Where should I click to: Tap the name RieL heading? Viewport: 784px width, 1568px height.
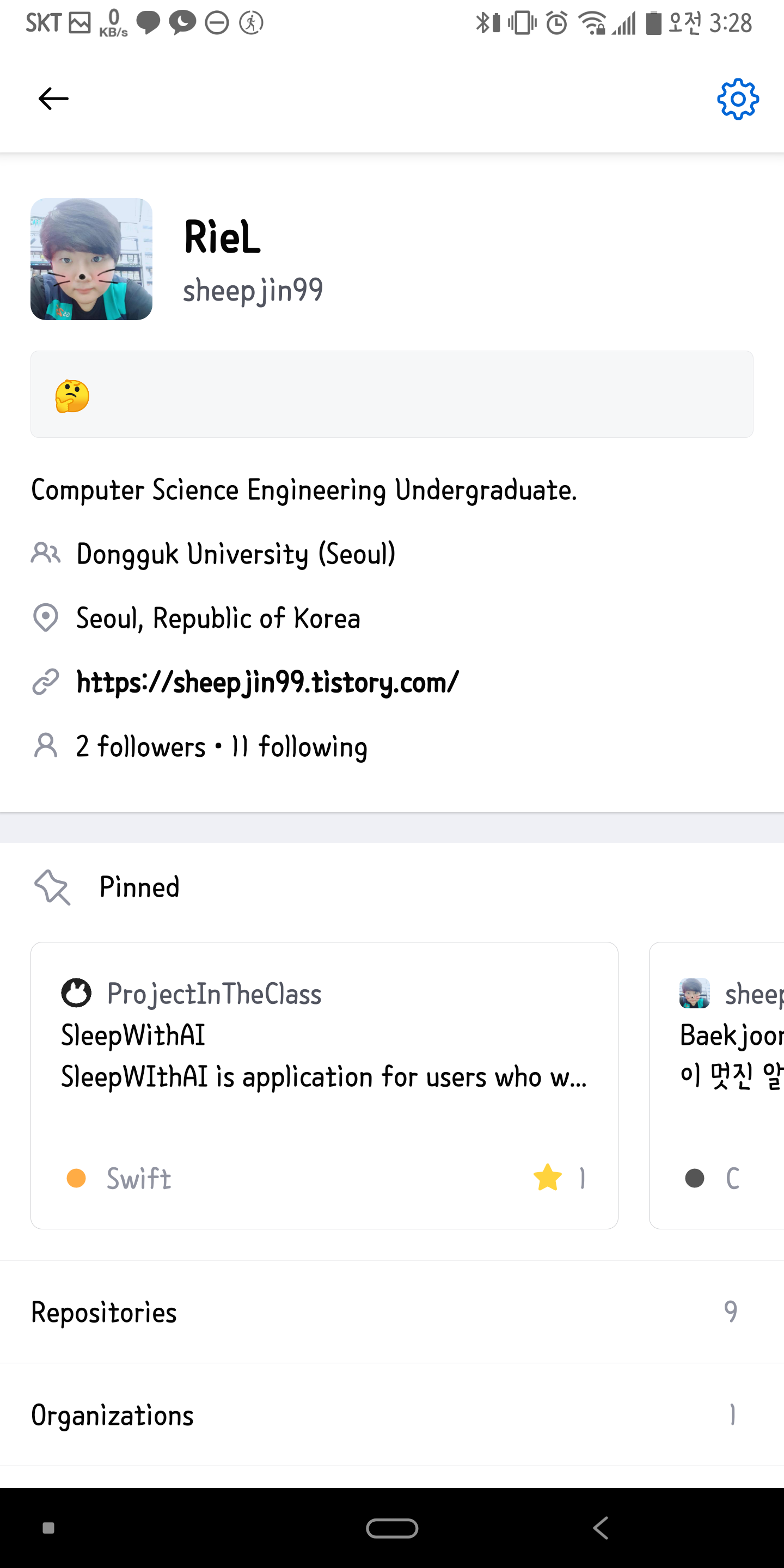222,237
